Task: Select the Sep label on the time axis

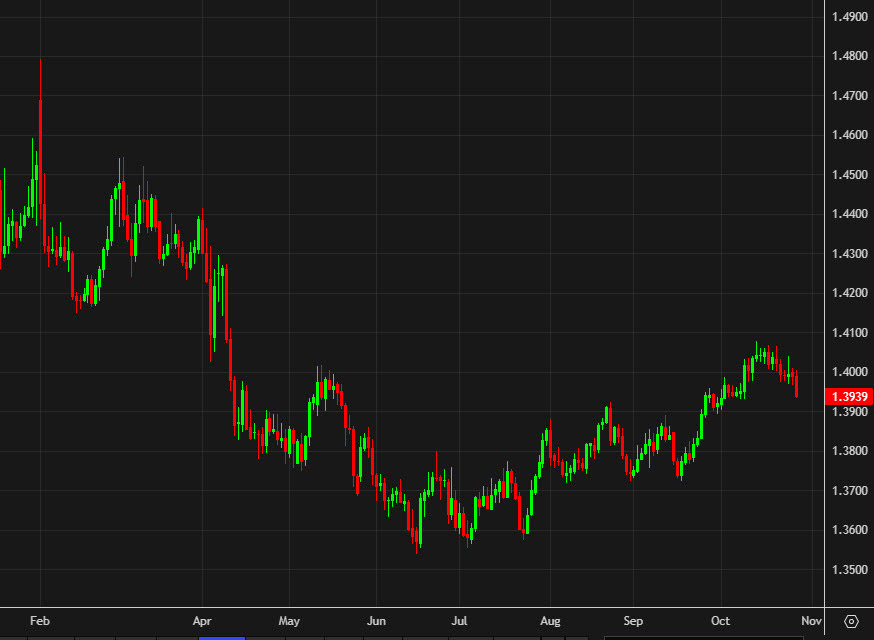Action: (x=633, y=621)
